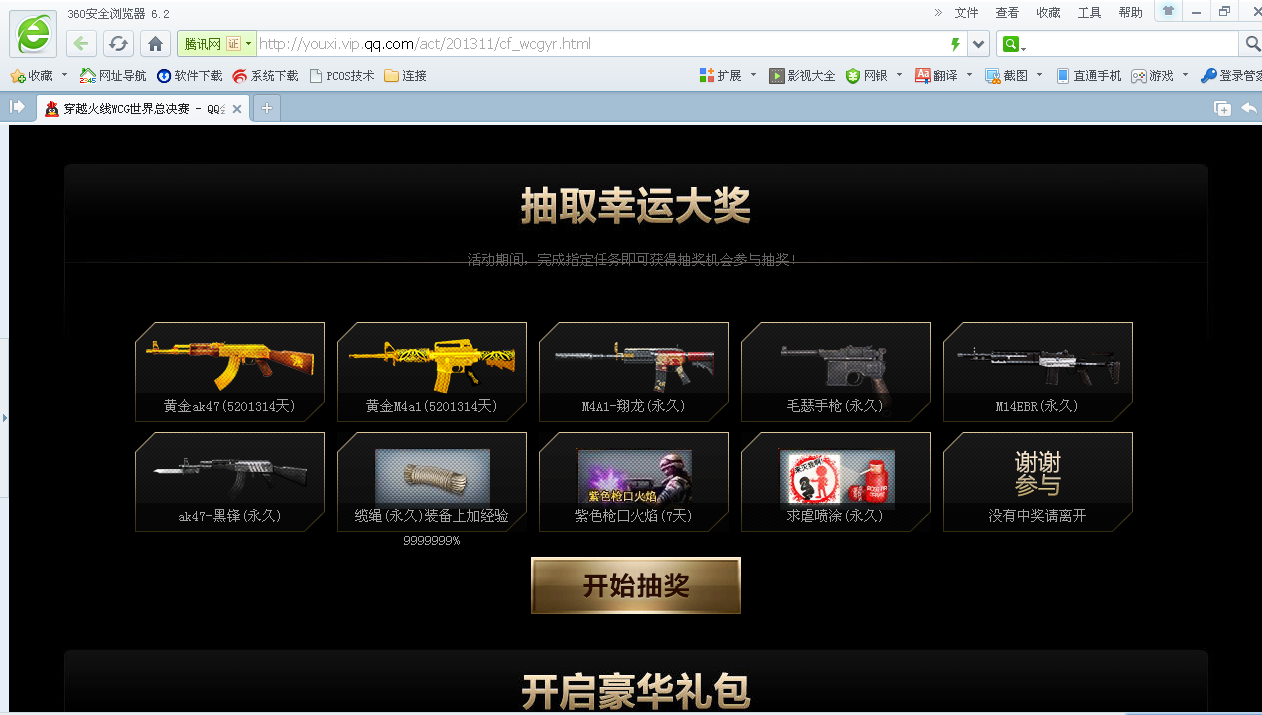Expand the 翻译 dropdown arrow

969,75
